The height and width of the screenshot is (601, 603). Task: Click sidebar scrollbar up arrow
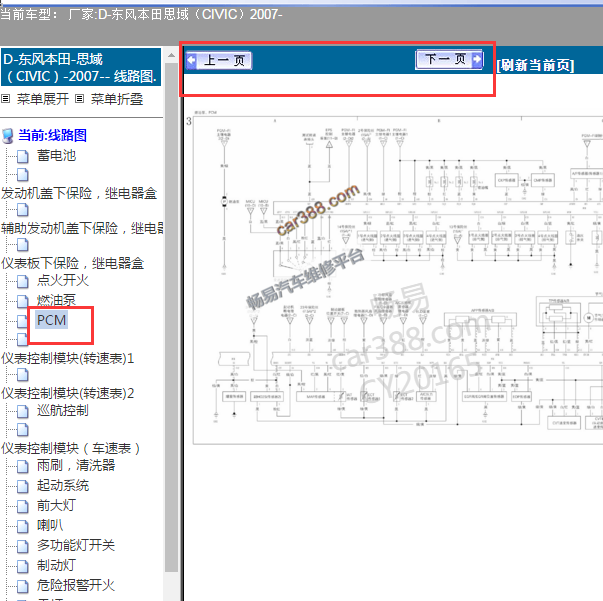coord(171,55)
